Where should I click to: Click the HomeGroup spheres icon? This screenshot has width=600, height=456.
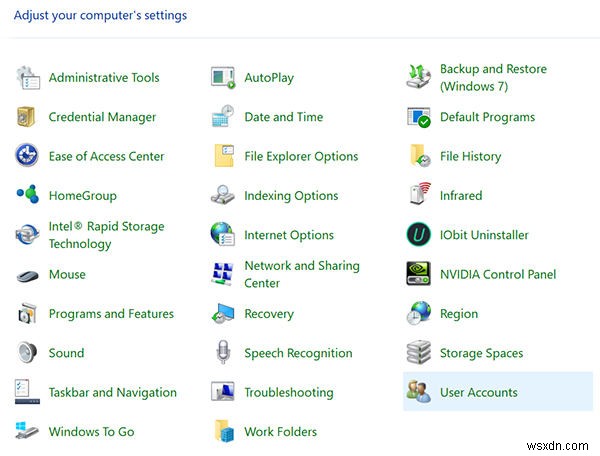pyautogui.click(x=28, y=194)
